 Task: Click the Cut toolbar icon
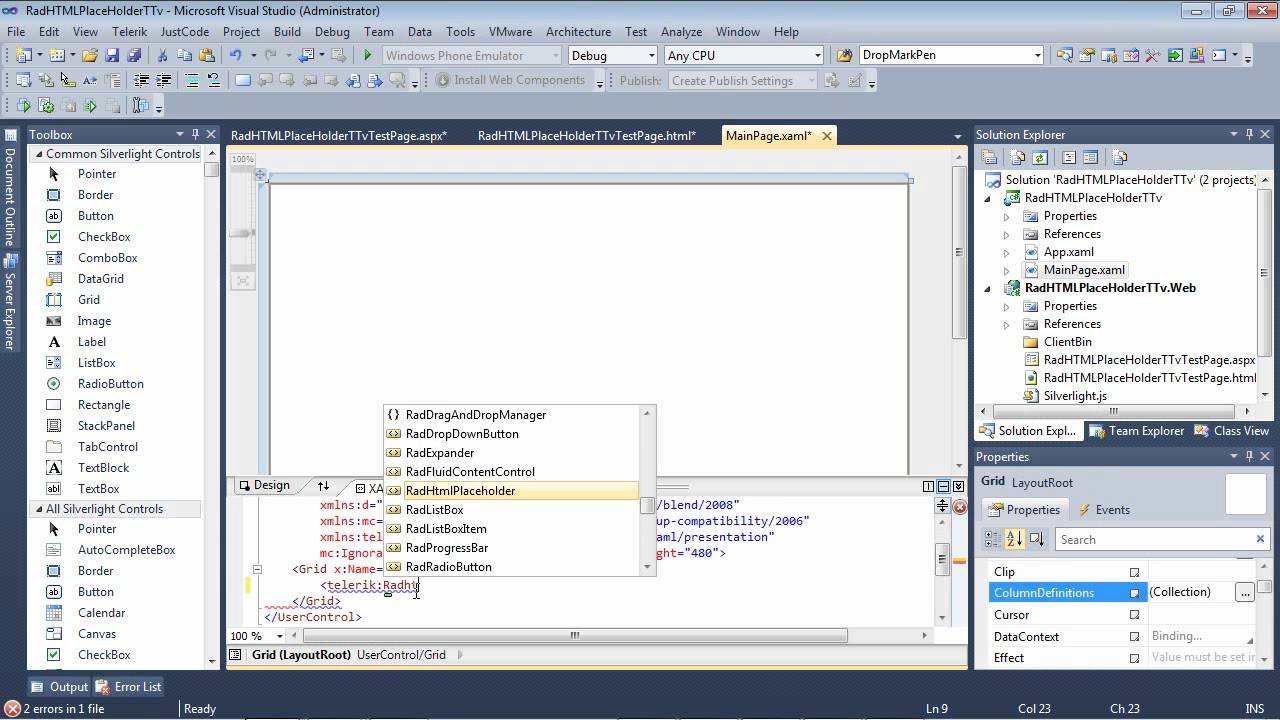point(163,56)
